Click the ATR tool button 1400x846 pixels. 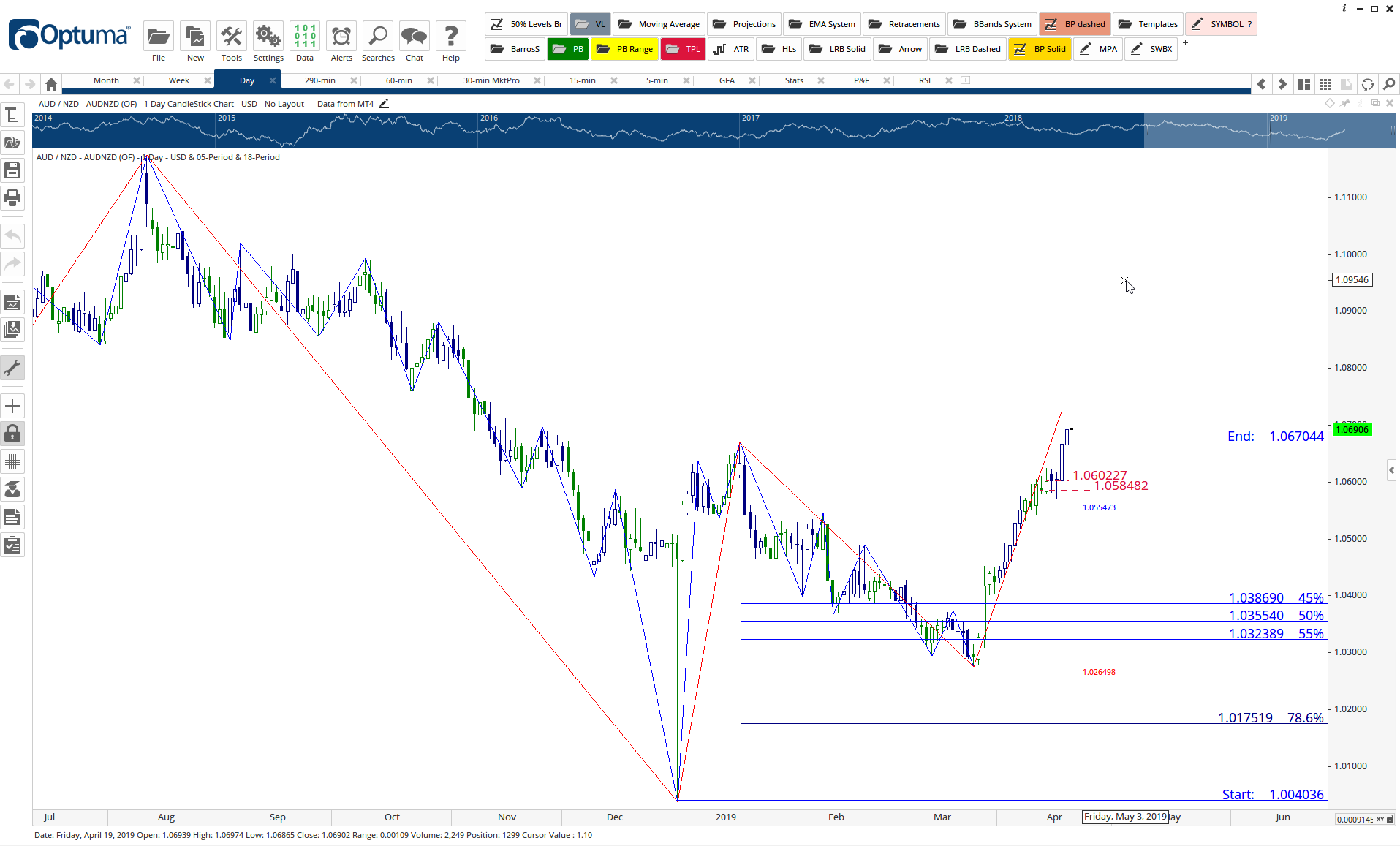732,49
